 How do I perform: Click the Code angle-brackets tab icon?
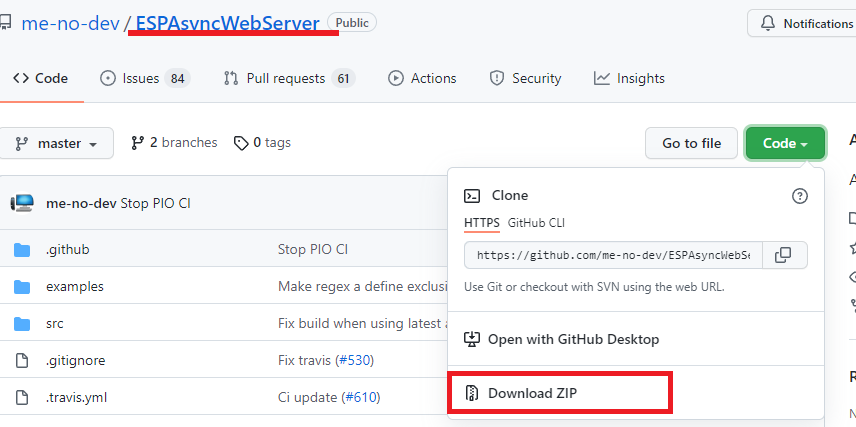coord(21,78)
